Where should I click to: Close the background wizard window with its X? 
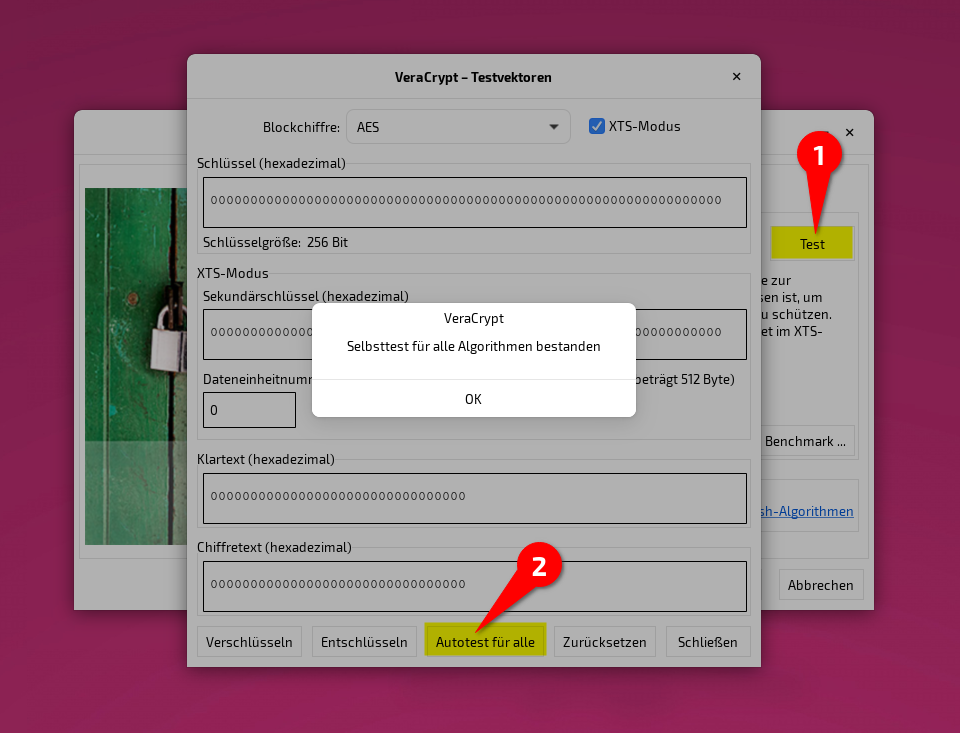[849, 132]
